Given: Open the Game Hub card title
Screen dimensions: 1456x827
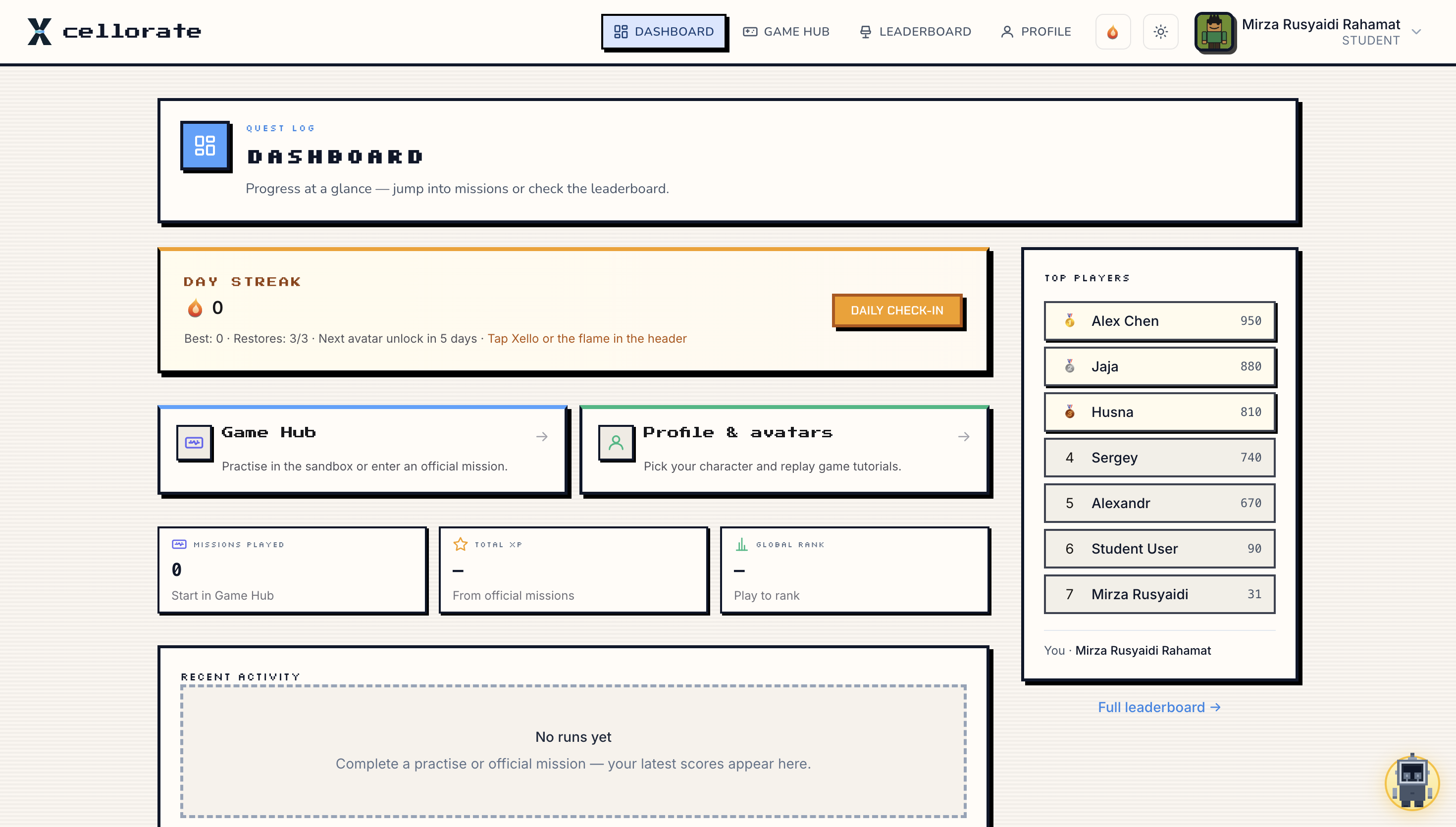Looking at the screenshot, I should tap(268, 432).
